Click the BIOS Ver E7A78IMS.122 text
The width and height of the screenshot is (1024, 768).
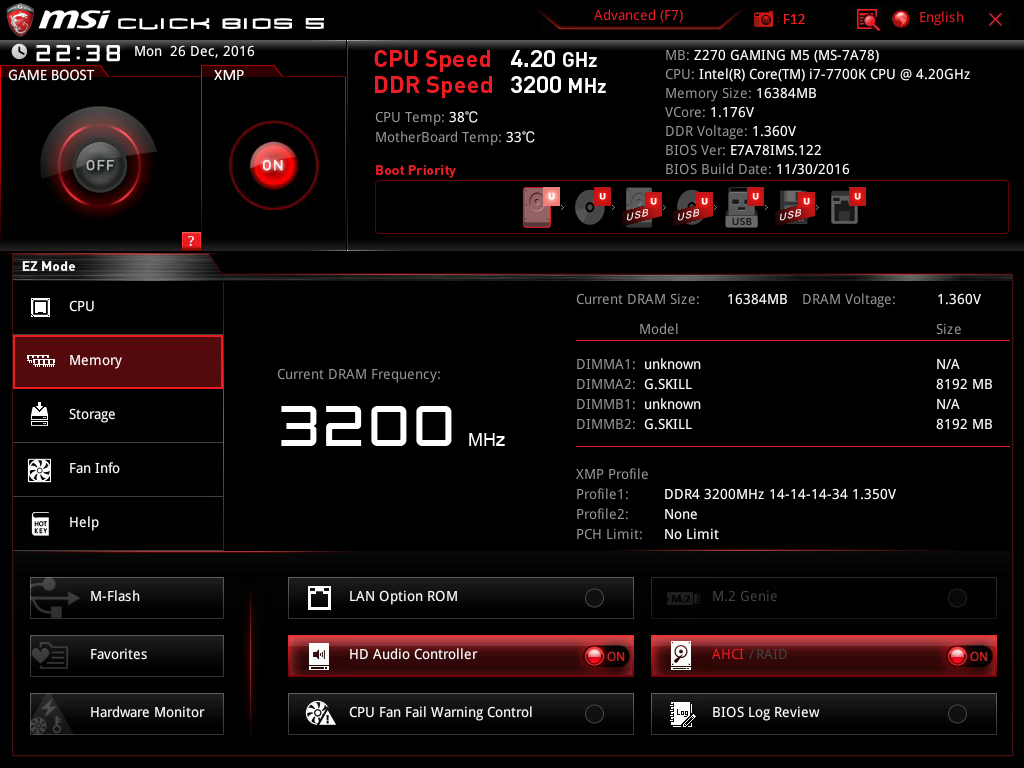(x=743, y=150)
